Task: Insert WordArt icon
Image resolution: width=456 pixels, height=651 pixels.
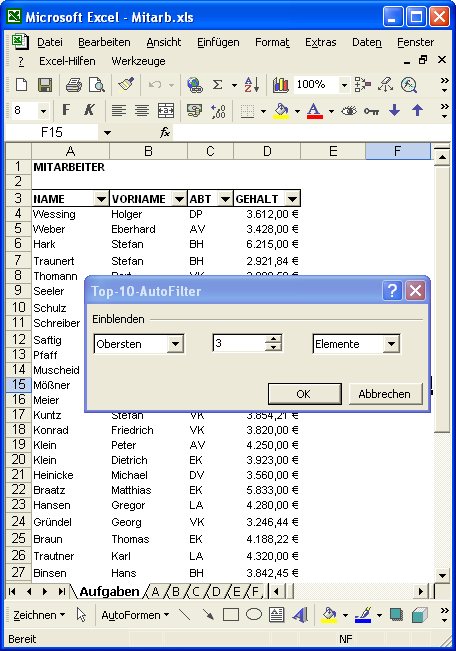Action: click(300, 614)
